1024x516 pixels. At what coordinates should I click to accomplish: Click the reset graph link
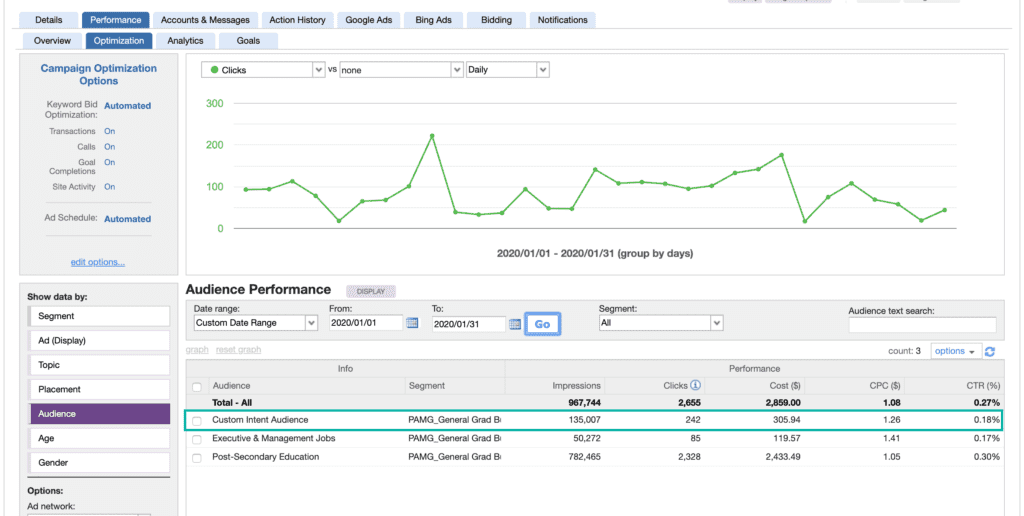(x=238, y=350)
